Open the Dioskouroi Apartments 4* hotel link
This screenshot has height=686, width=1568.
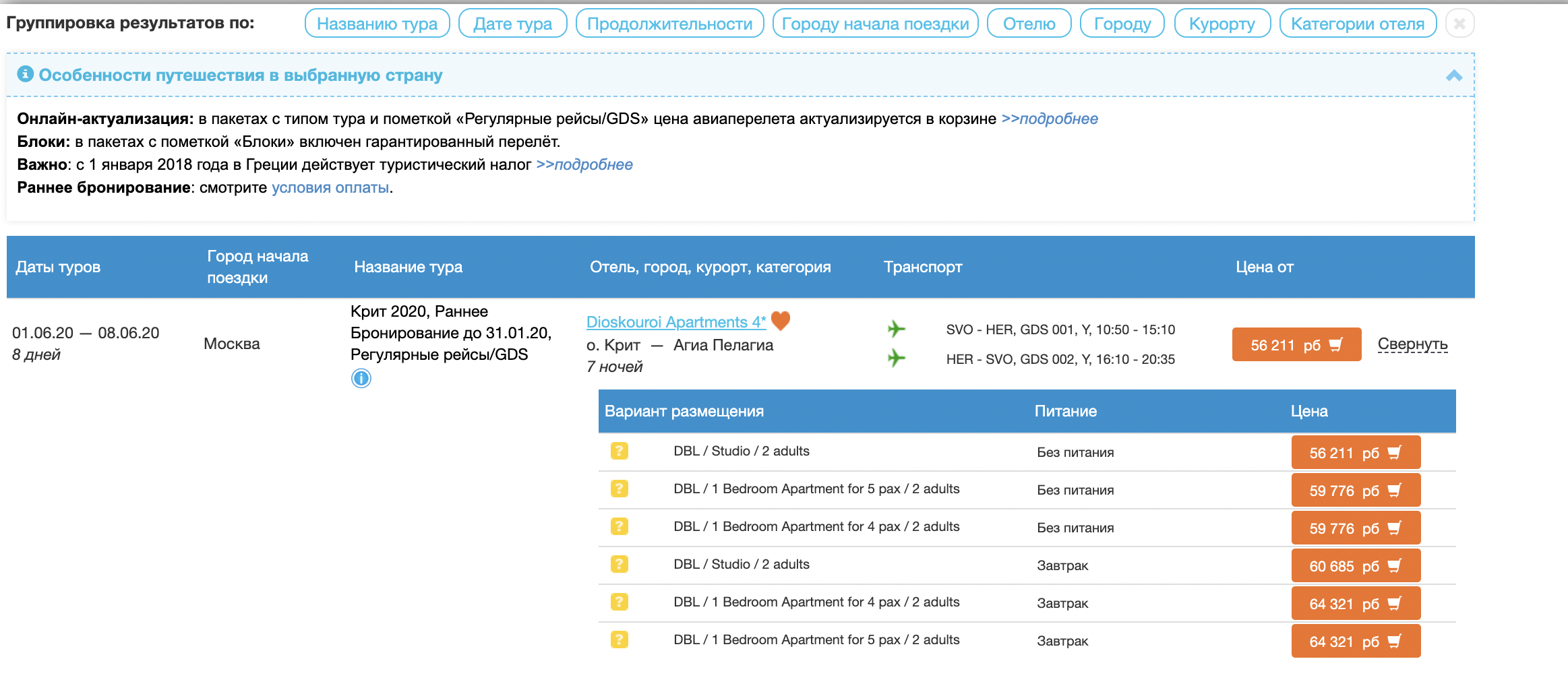675,322
